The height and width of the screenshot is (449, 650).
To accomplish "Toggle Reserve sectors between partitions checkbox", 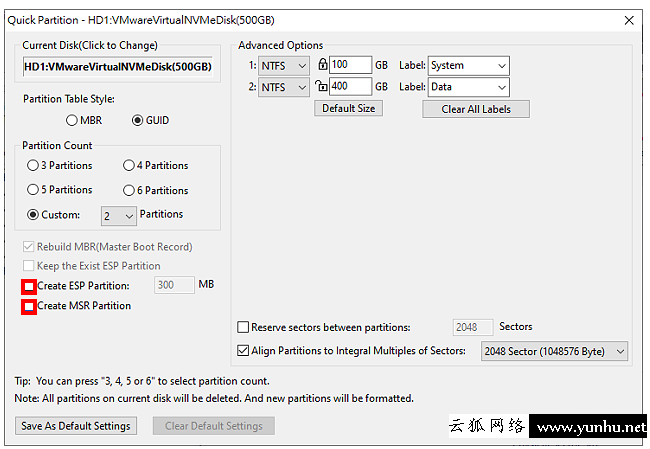I will (x=243, y=327).
